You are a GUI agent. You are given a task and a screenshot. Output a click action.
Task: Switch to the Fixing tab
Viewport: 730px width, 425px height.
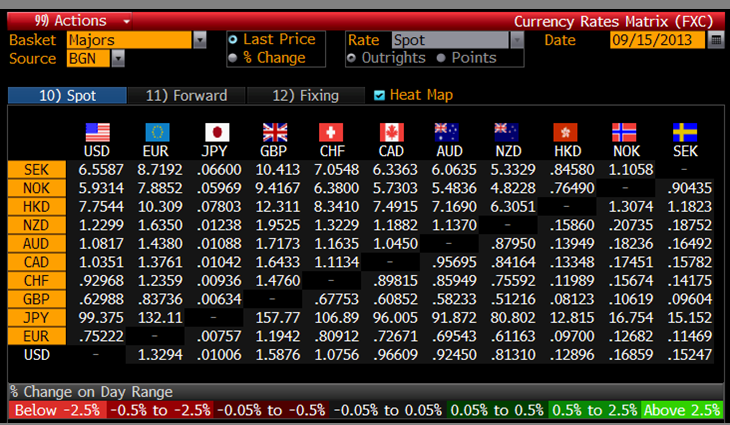[x=305, y=96]
